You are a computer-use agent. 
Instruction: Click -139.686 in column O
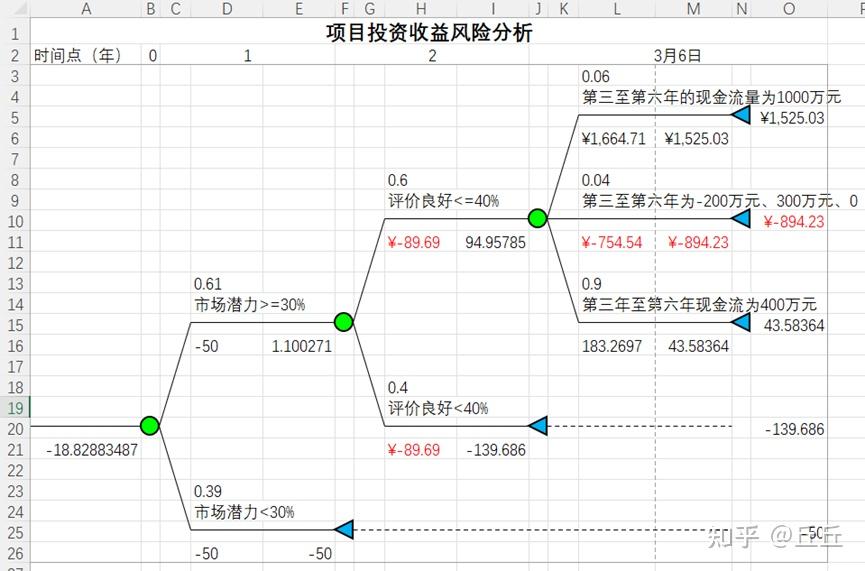[x=794, y=429]
